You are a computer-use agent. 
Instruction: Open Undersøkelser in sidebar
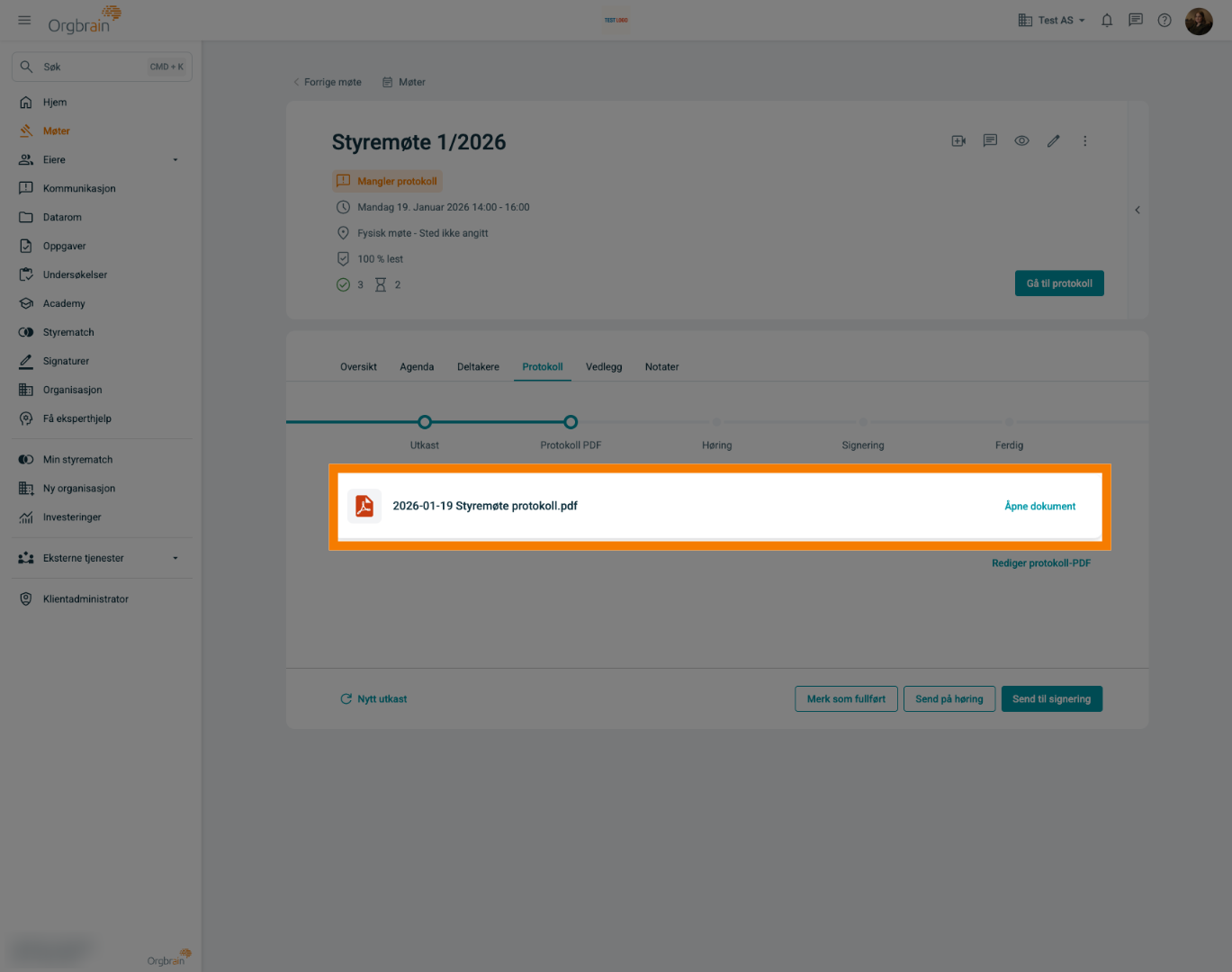pyautogui.click(x=75, y=275)
